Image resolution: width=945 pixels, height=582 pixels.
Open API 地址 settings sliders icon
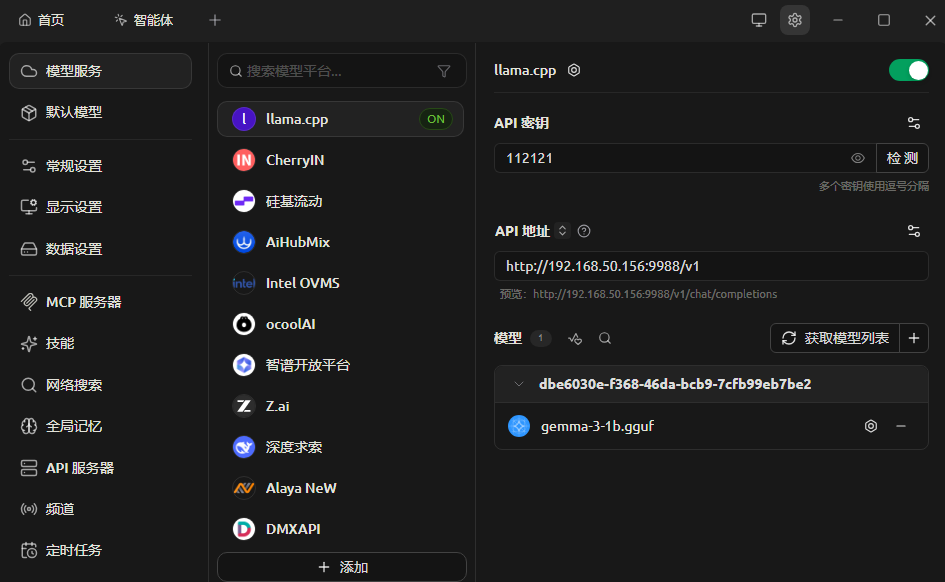(x=914, y=231)
